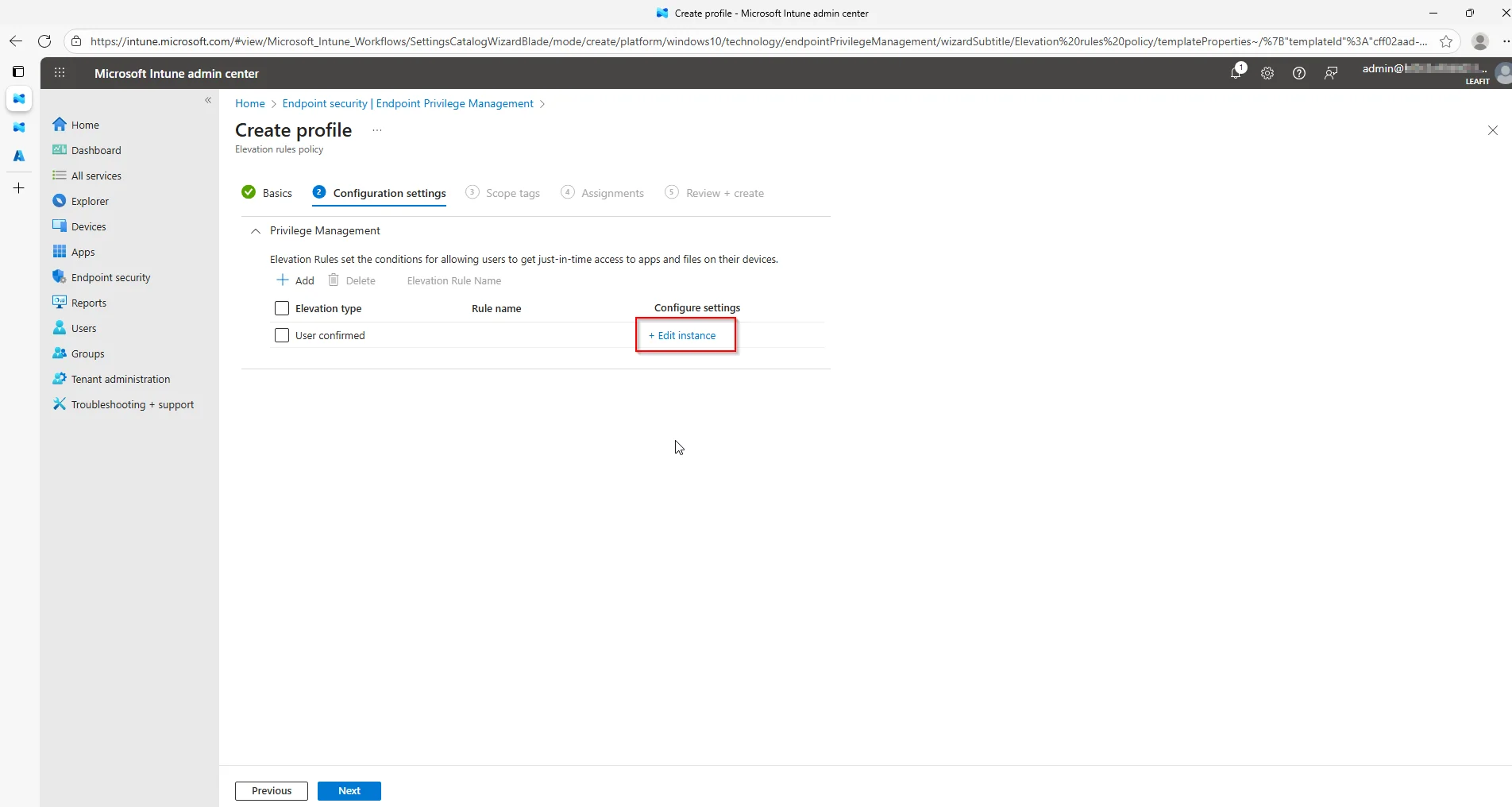Open Reports from the sidebar
The height and width of the screenshot is (807, 1512).
click(x=88, y=303)
